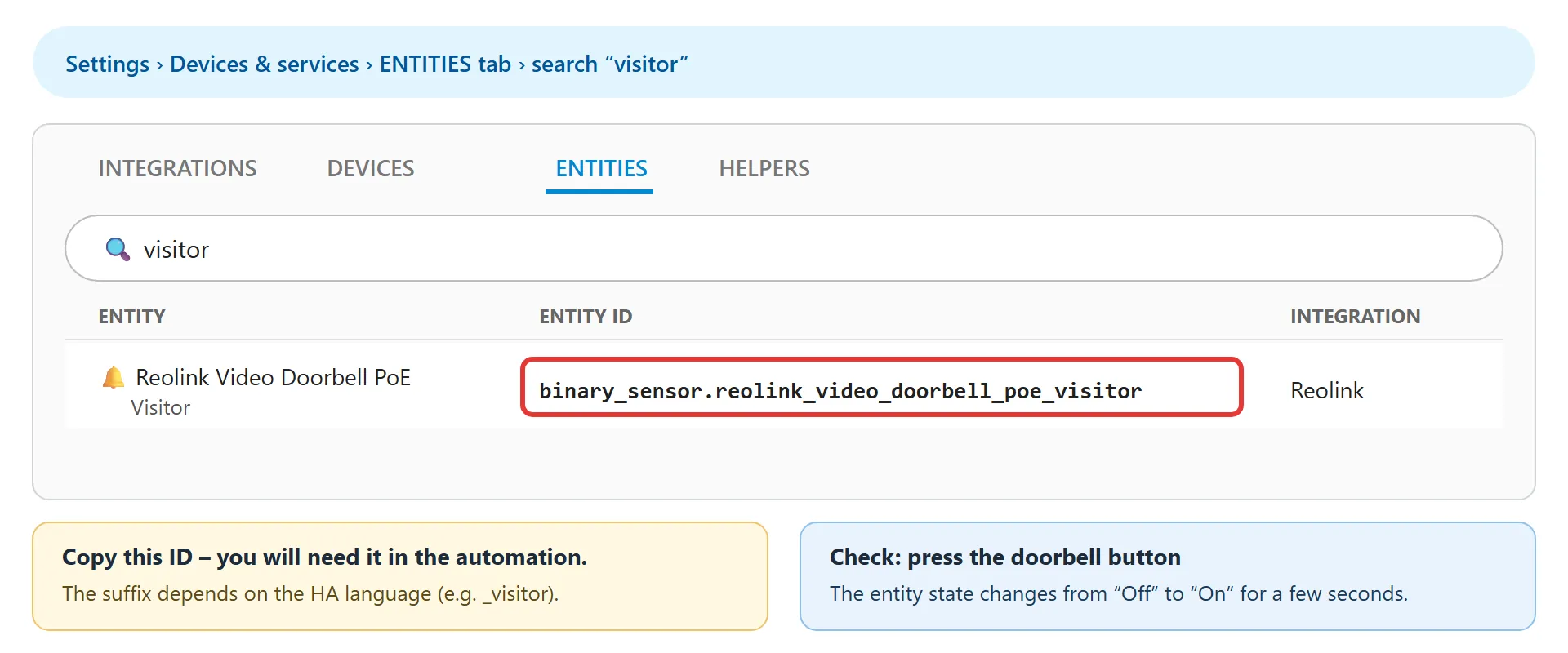Viewport: 1568px width, 653px height.
Task: Click the magnifier search icon
Action: (118, 249)
